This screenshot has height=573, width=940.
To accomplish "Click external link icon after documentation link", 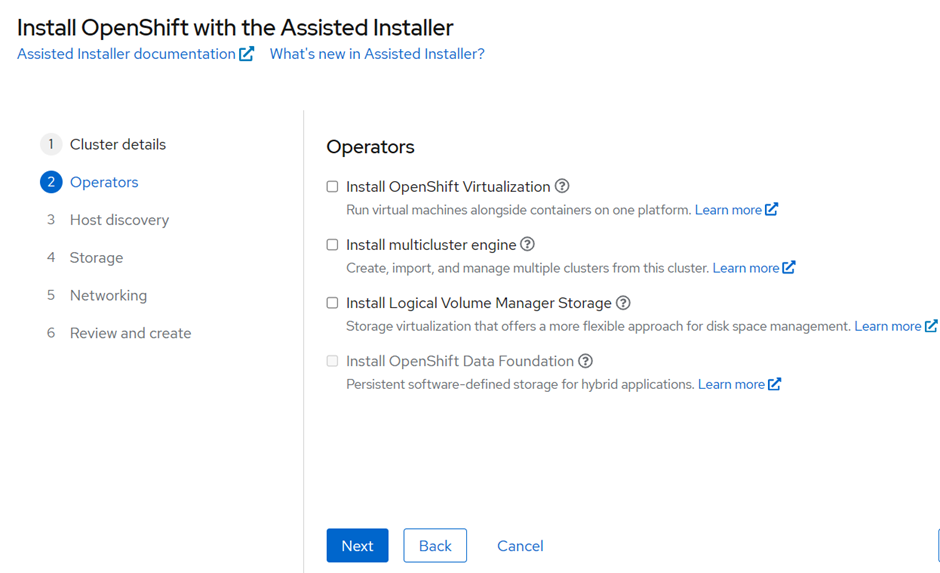I will click(x=246, y=54).
